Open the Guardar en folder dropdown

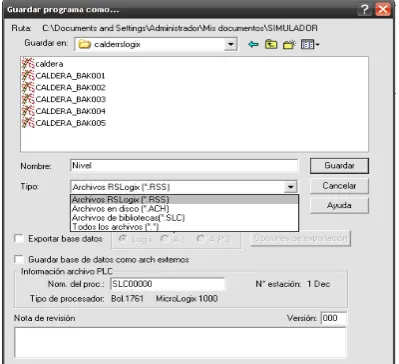pyautogui.click(x=230, y=44)
